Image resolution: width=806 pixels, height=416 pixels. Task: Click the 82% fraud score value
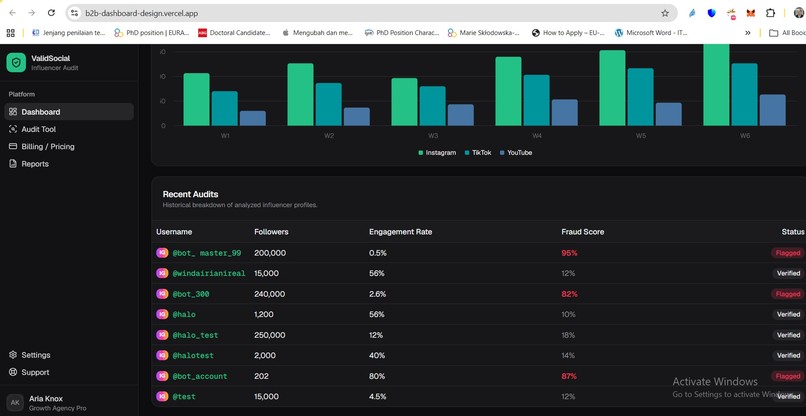[x=570, y=294]
